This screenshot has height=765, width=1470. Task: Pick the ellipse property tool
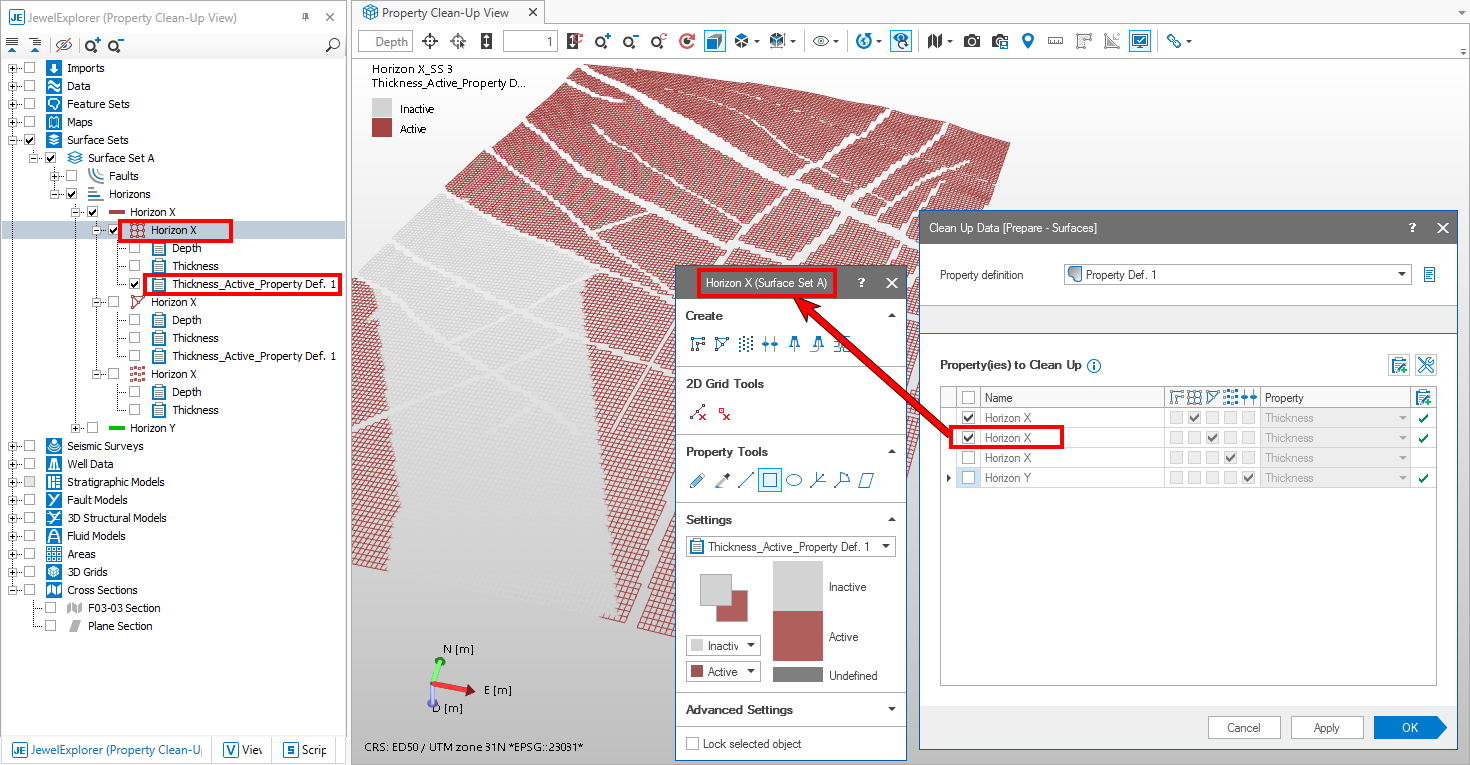pos(793,481)
